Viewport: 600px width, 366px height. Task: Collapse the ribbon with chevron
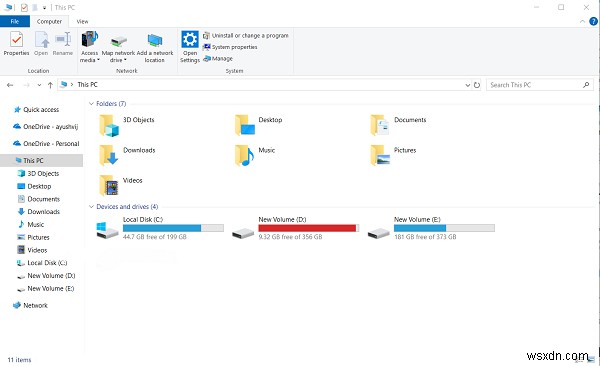tap(582, 21)
